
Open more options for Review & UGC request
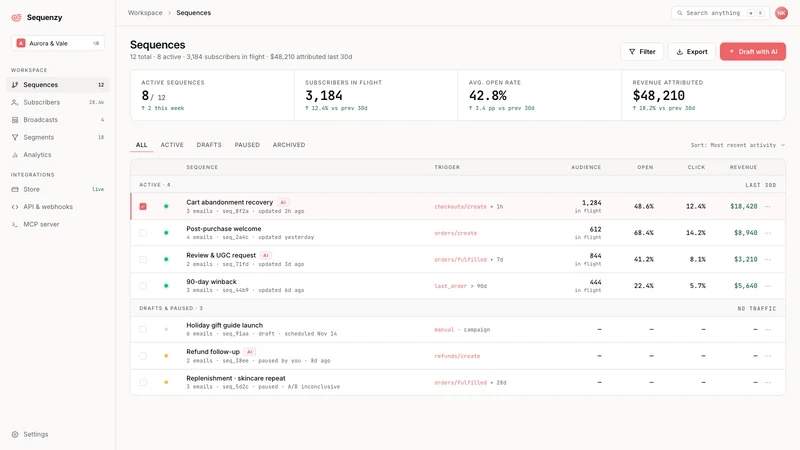coord(768,259)
